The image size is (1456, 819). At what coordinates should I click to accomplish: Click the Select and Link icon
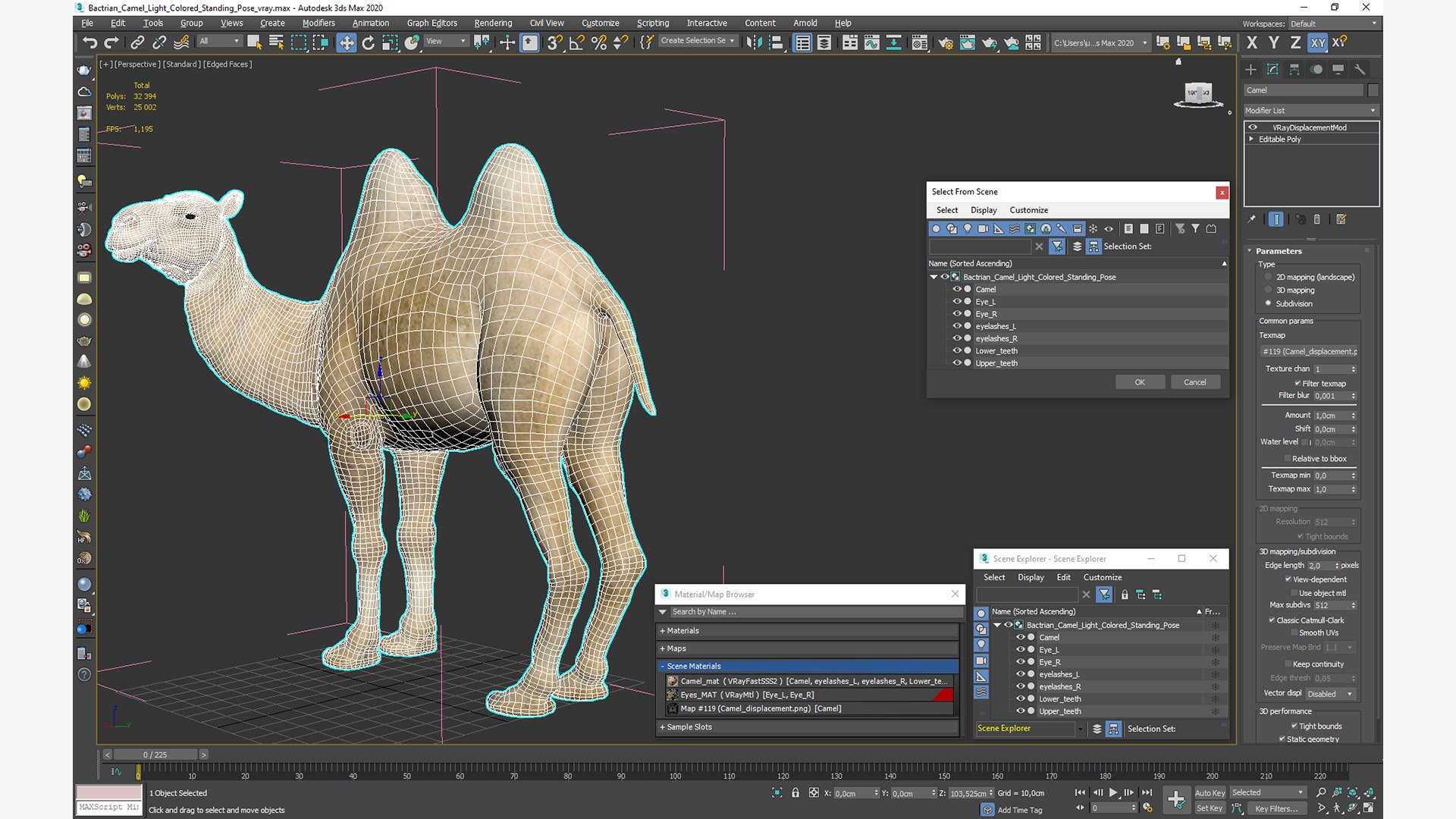click(137, 42)
